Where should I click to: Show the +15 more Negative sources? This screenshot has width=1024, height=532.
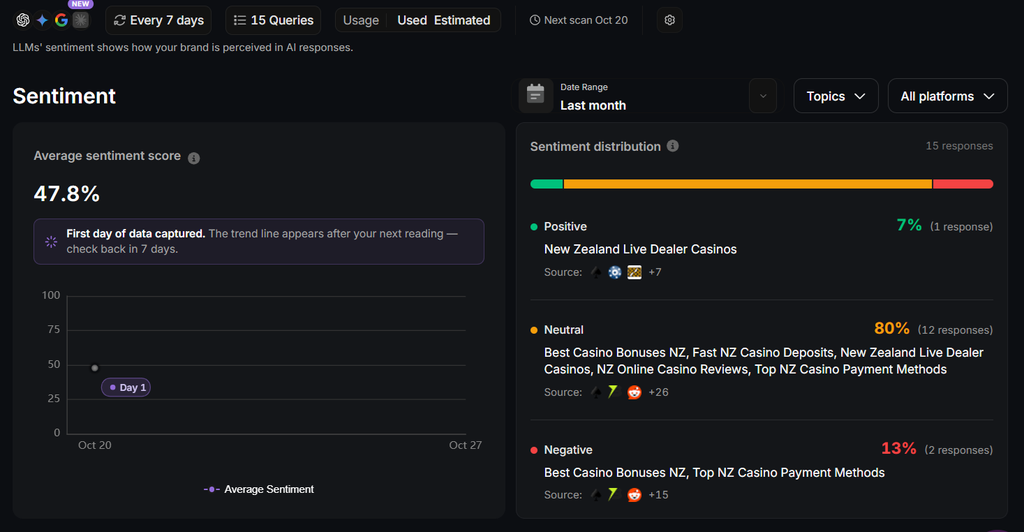pos(658,495)
